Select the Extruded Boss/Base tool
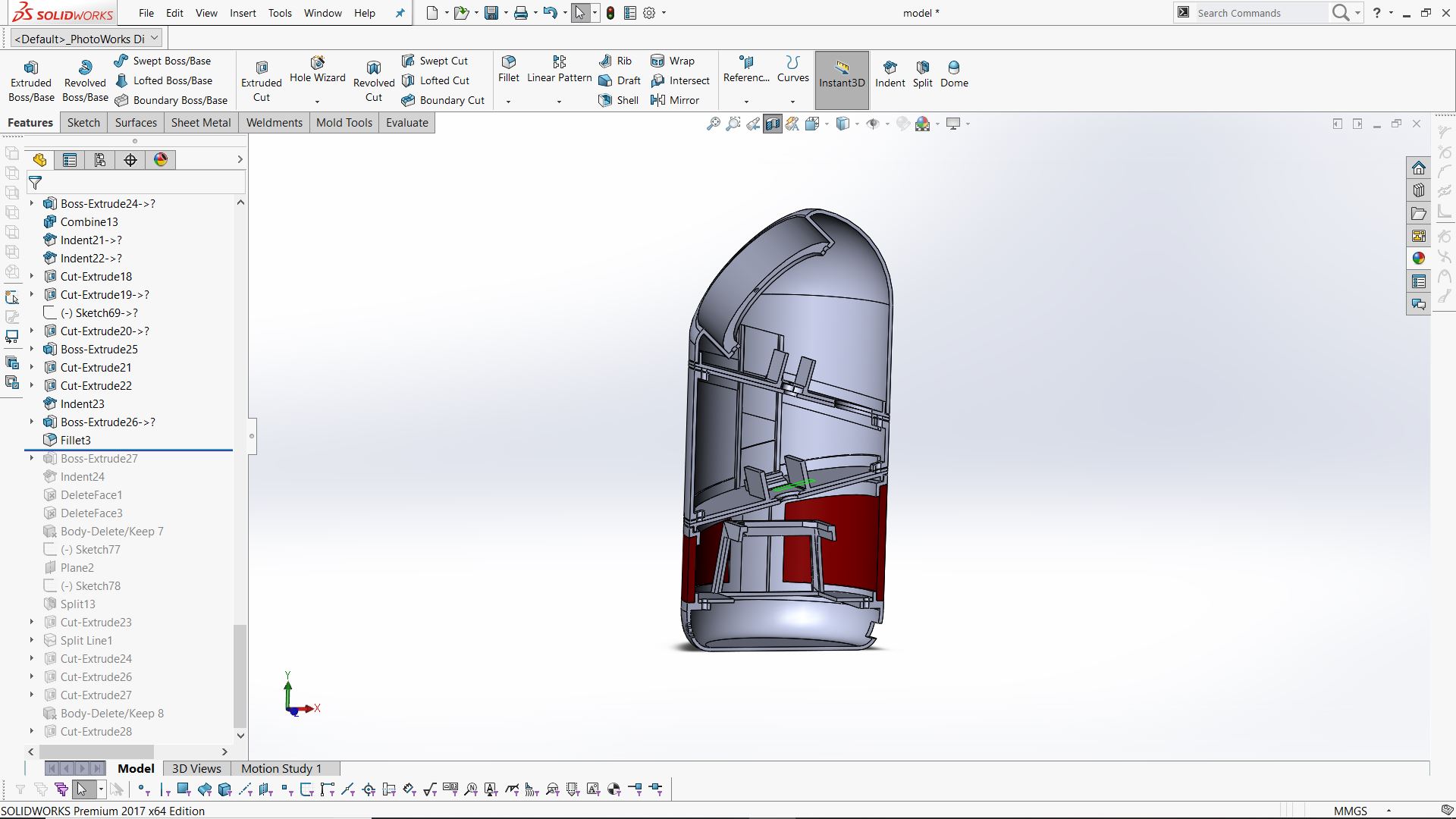 point(31,80)
